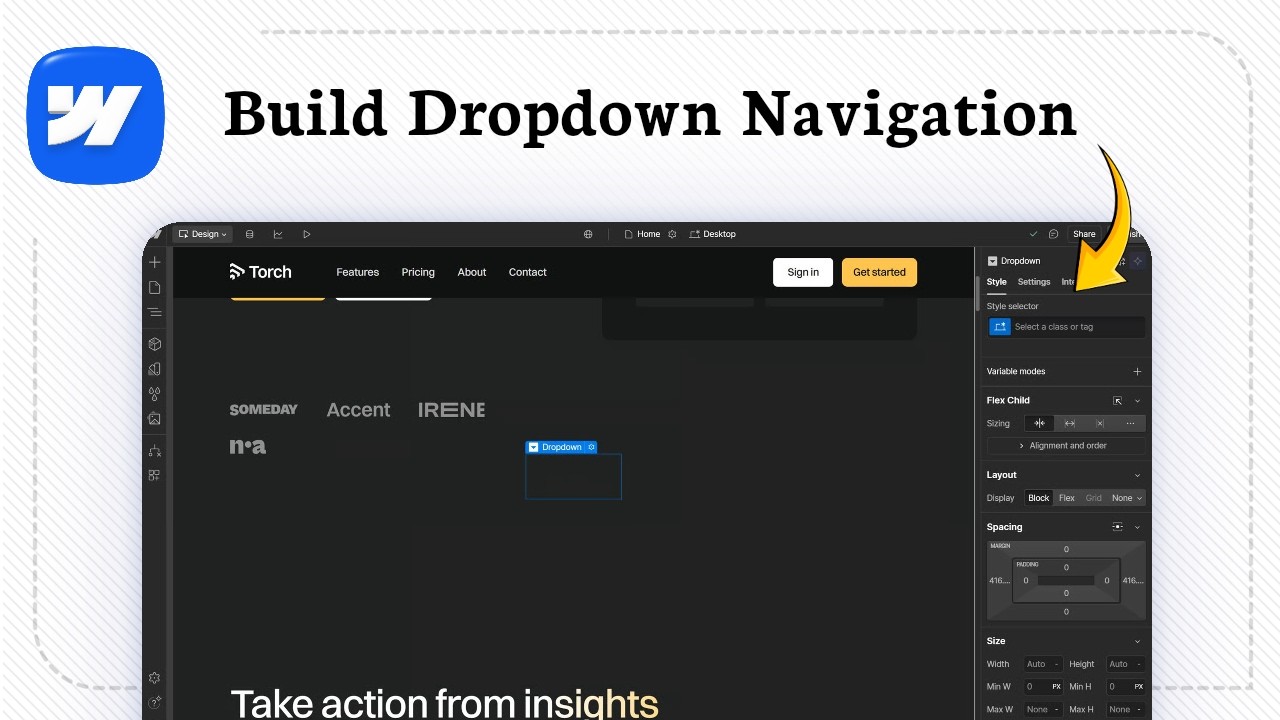Collapse the Layout section chevron

[x=1137, y=475]
